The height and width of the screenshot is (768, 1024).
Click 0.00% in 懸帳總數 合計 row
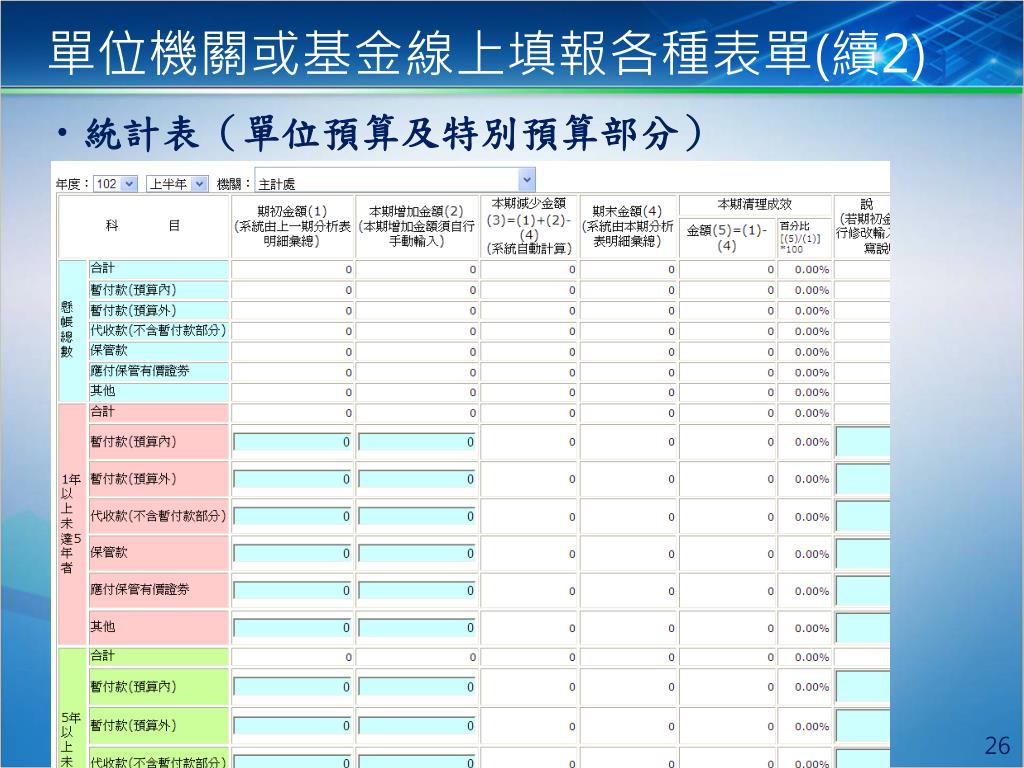point(812,270)
